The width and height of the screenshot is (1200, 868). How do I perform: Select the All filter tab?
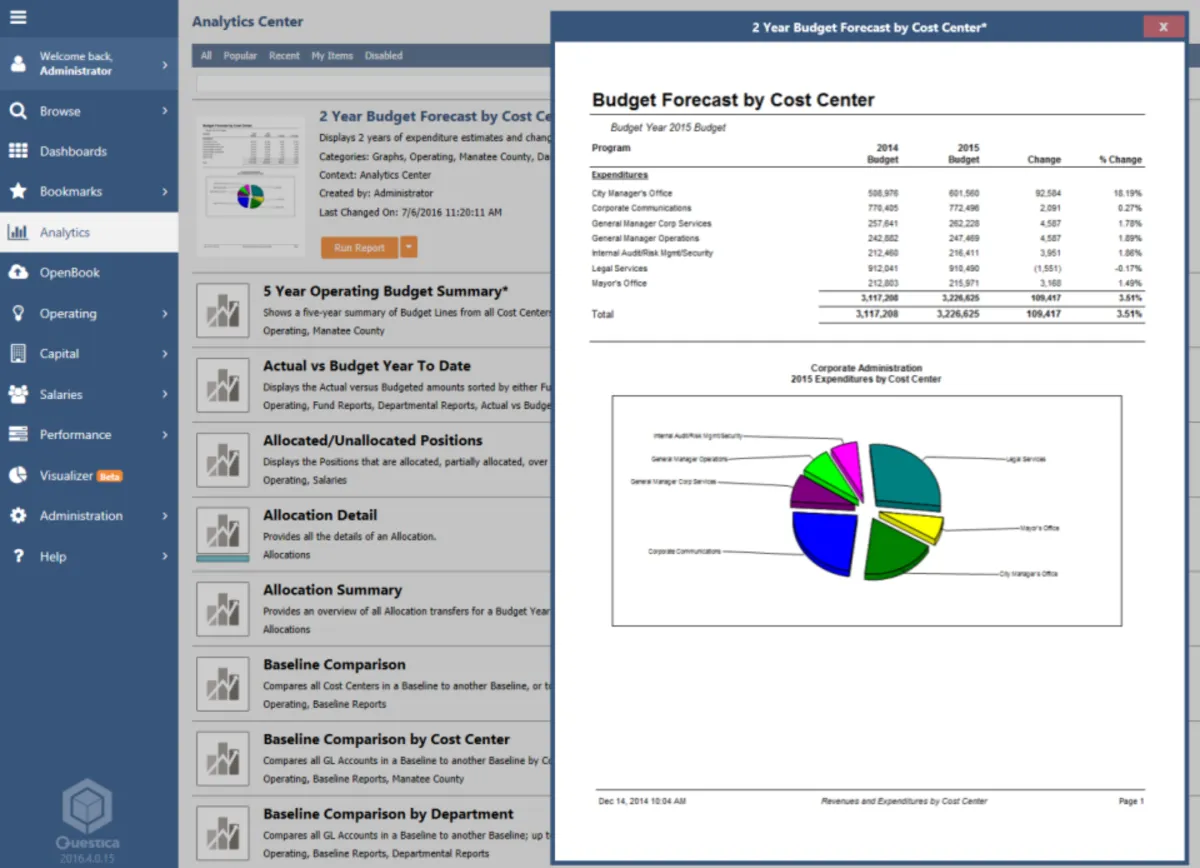tap(206, 56)
